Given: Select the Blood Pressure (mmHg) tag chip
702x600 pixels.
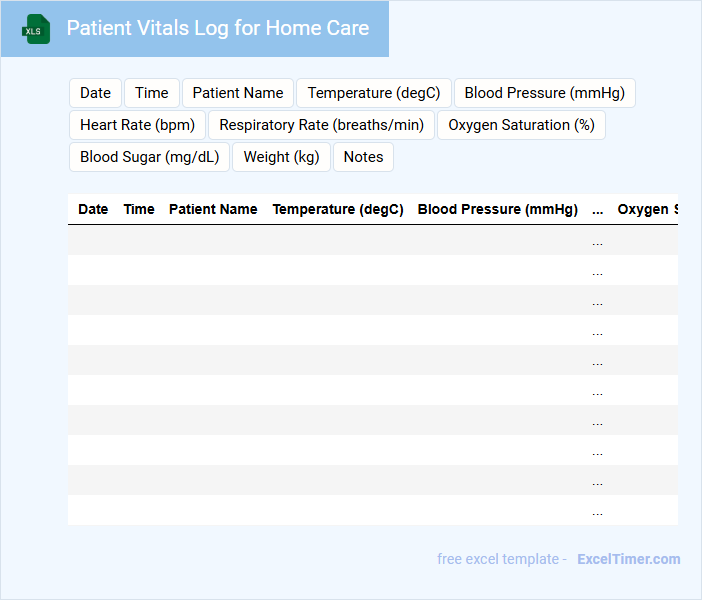Looking at the screenshot, I should click(544, 93).
